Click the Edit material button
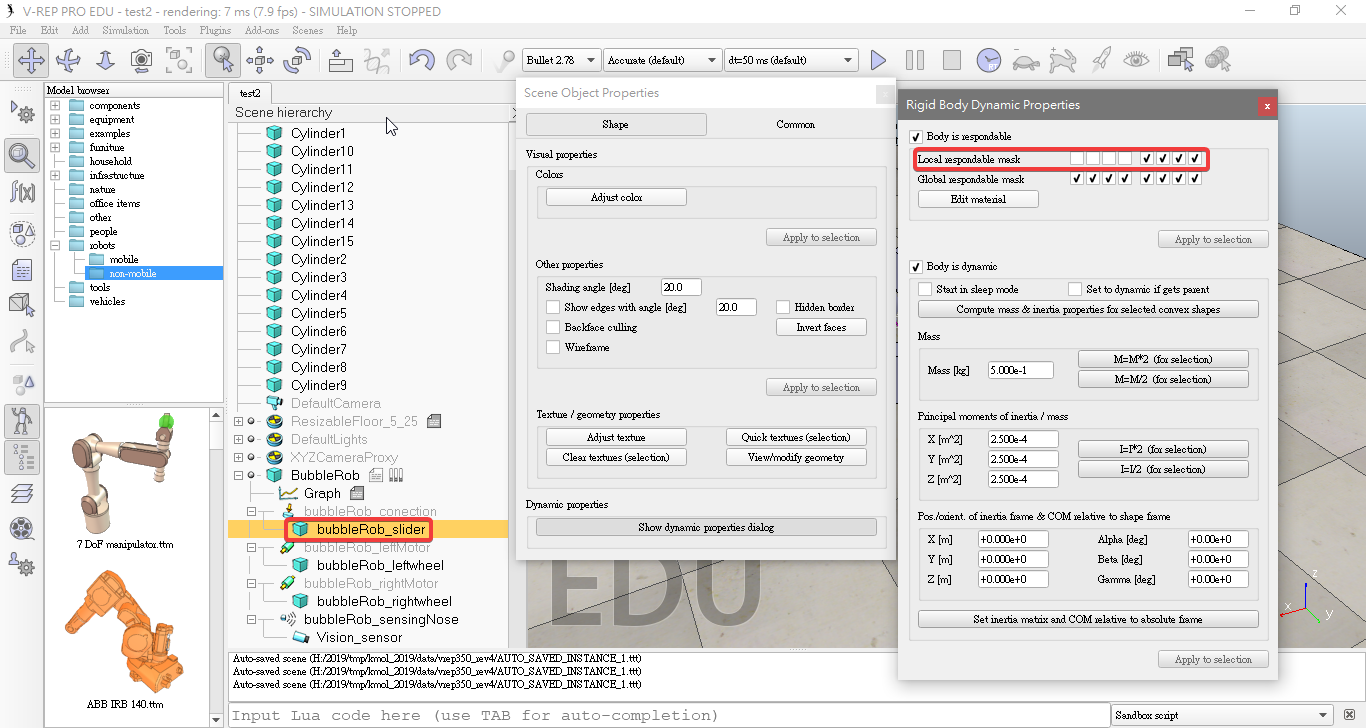The height and width of the screenshot is (728, 1366). (978, 199)
